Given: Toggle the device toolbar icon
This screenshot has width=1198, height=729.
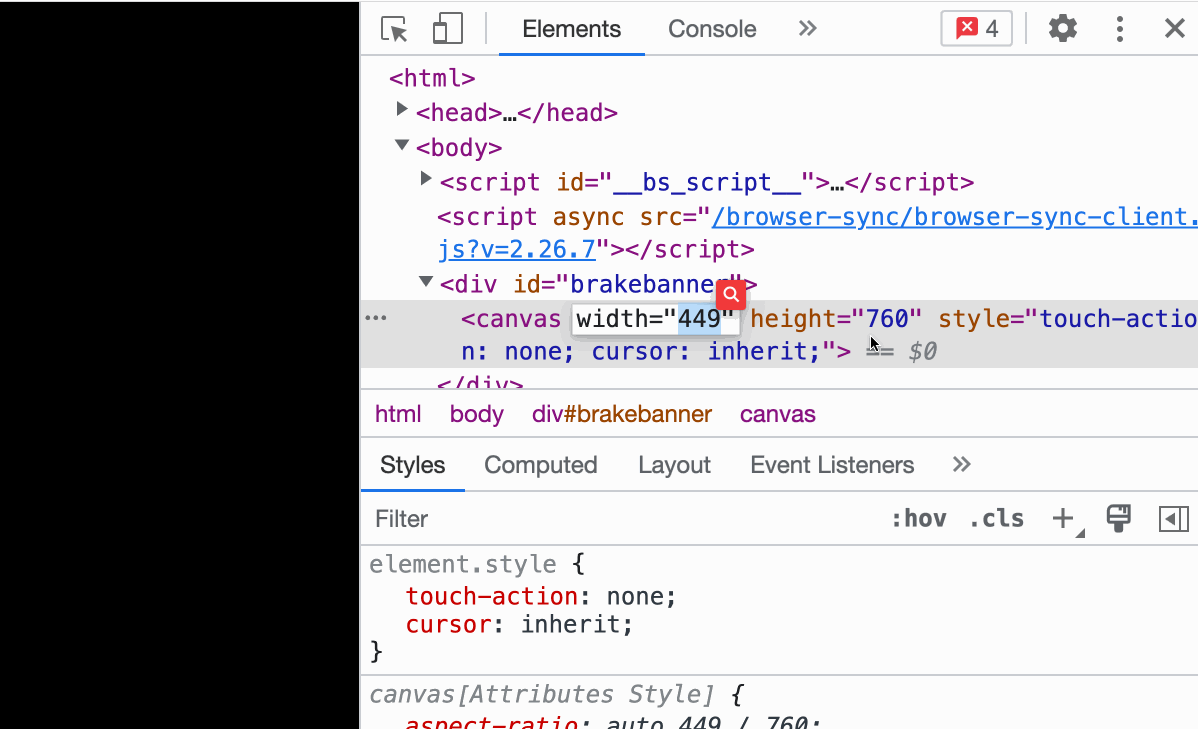Looking at the screenshot, I should (448, 29).
